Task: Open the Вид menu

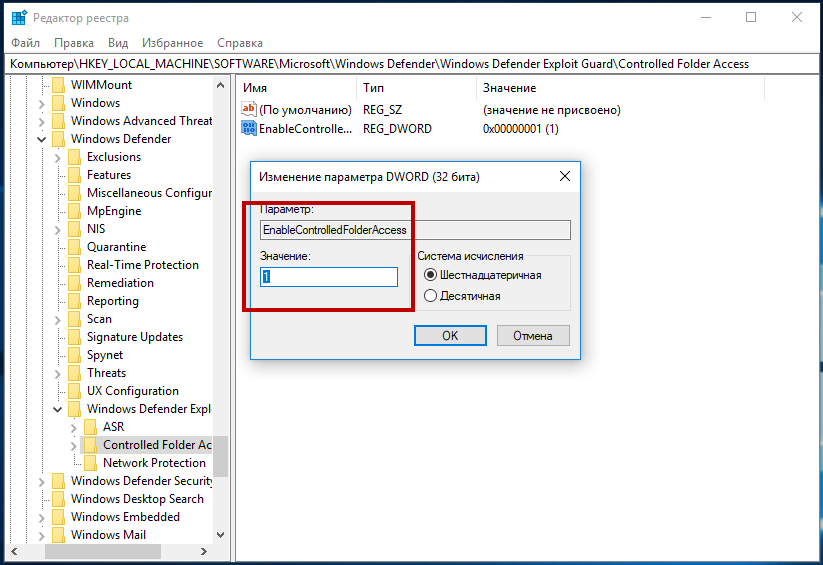Action: tap(118, 43)
